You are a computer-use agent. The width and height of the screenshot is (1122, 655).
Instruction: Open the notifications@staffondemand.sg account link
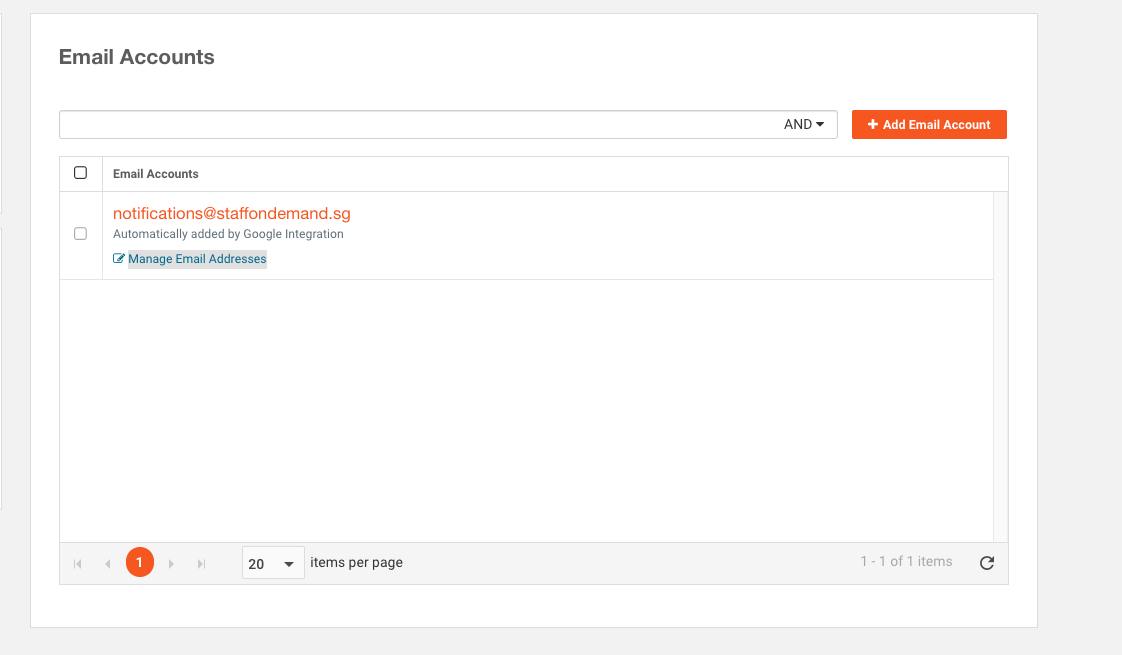[x=232, y=213]
